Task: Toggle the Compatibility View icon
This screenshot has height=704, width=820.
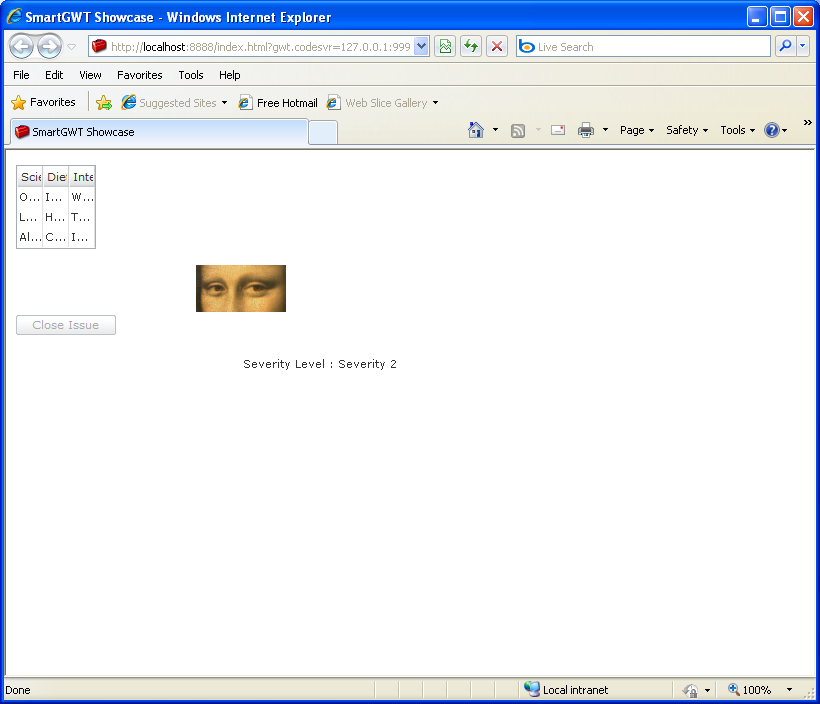Action: (x=445, y=47)
